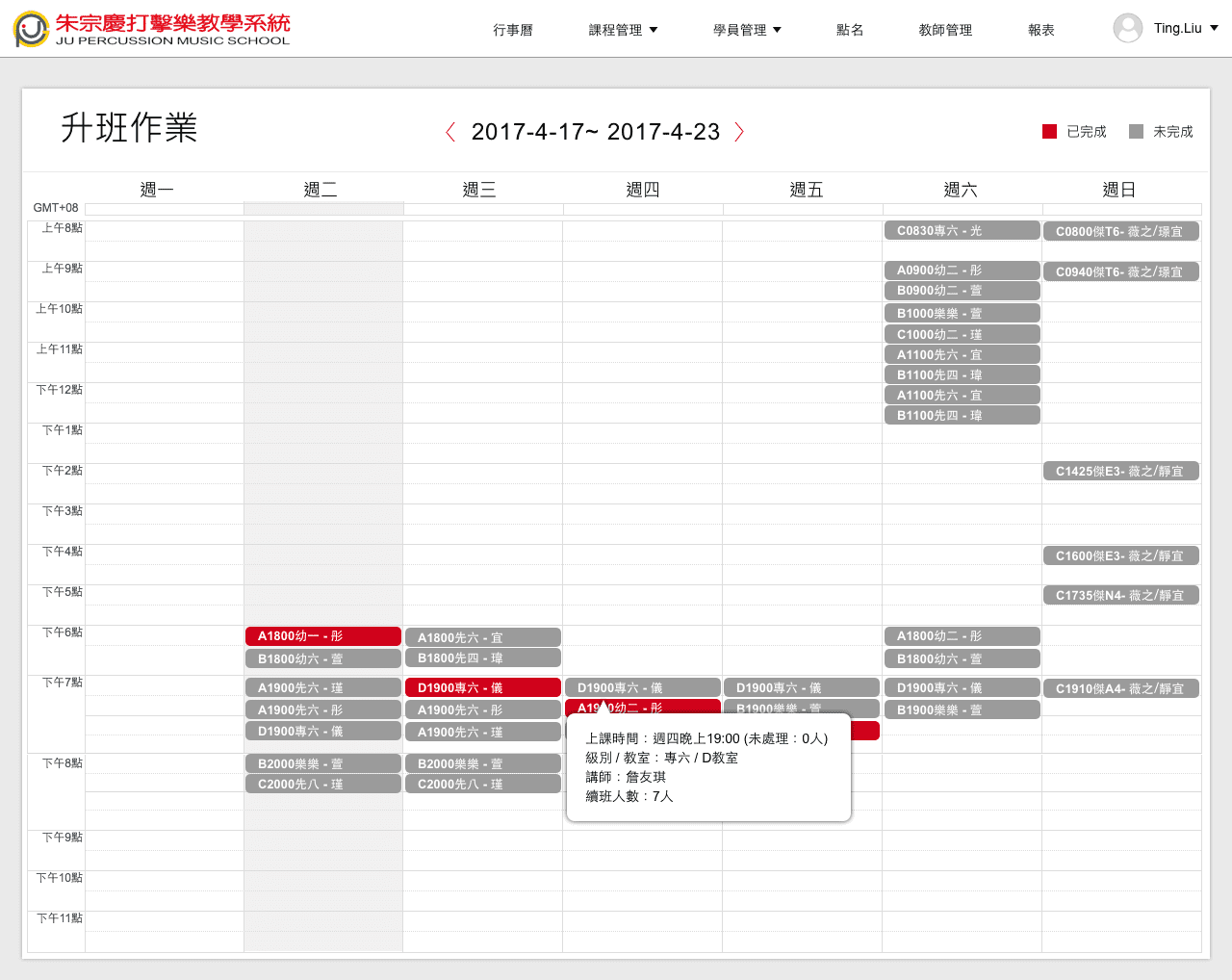Open Thursday's D1900專六 - 儀 class

[642, 688]
